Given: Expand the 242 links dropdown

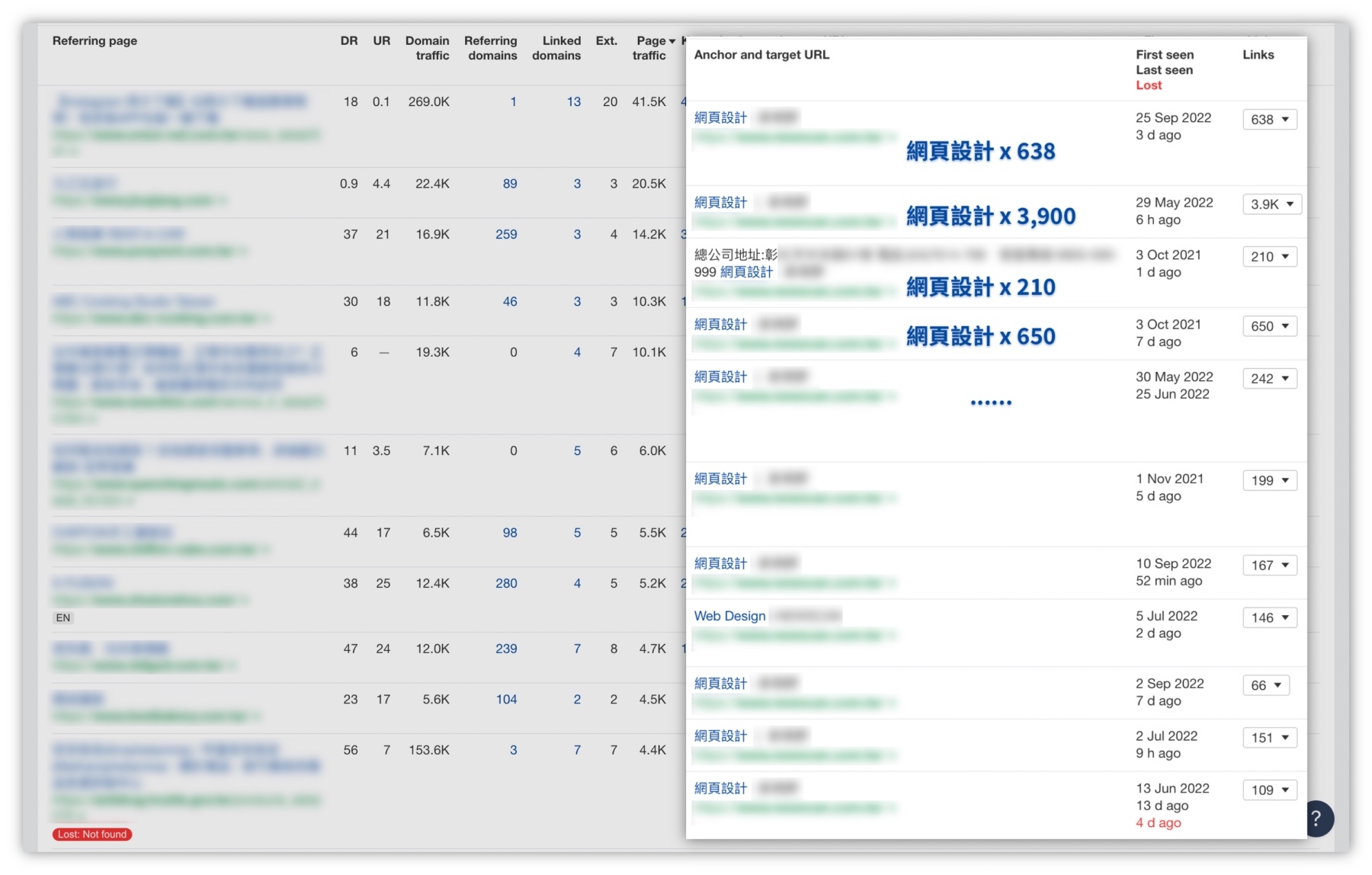Looking at the screenshot, I should 1269,379.
